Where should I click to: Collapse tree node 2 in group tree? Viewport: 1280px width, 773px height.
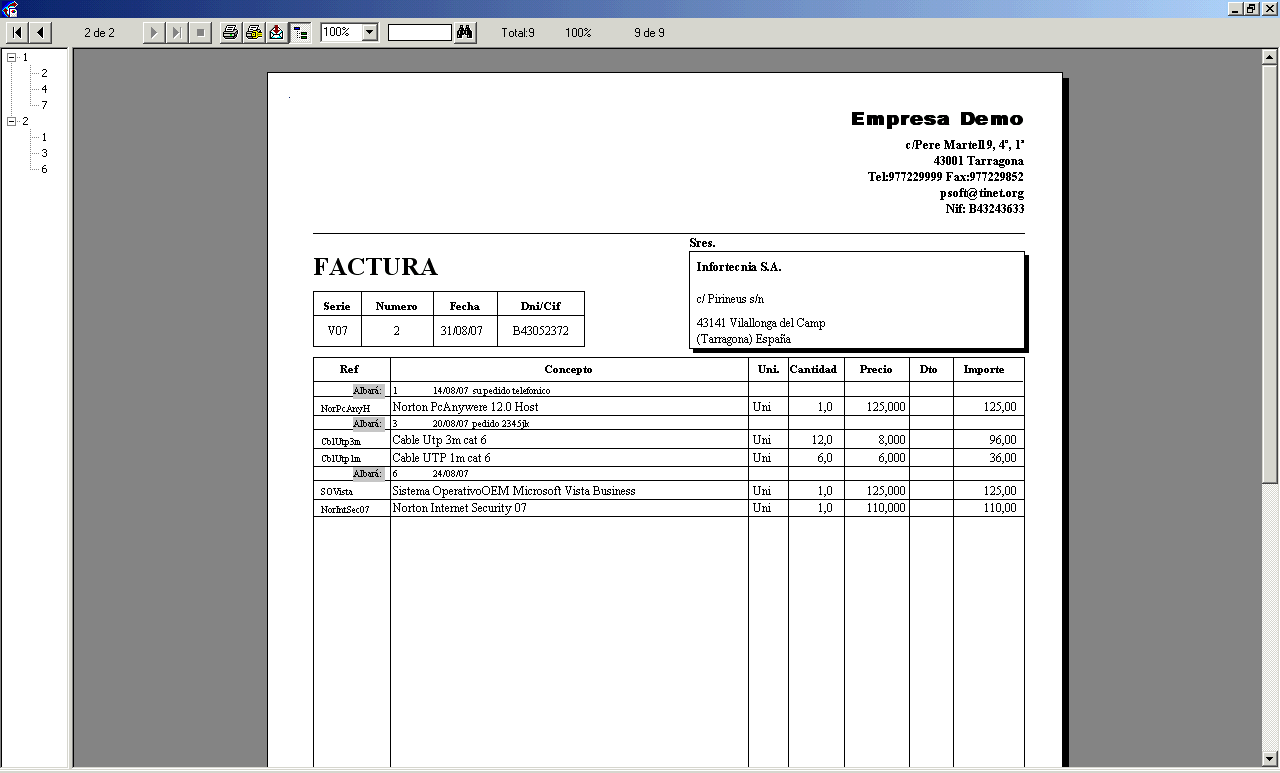pos(12,121)
